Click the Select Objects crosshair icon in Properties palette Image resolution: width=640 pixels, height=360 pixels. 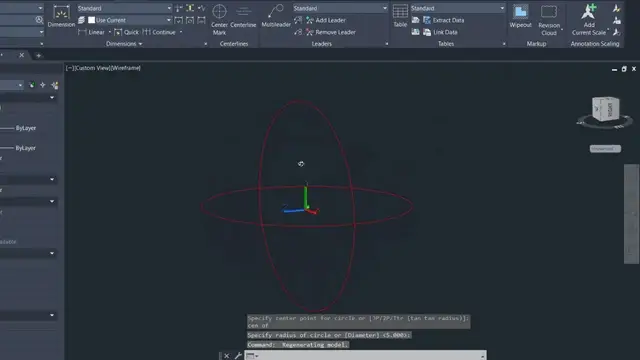[x=43, y=85]
